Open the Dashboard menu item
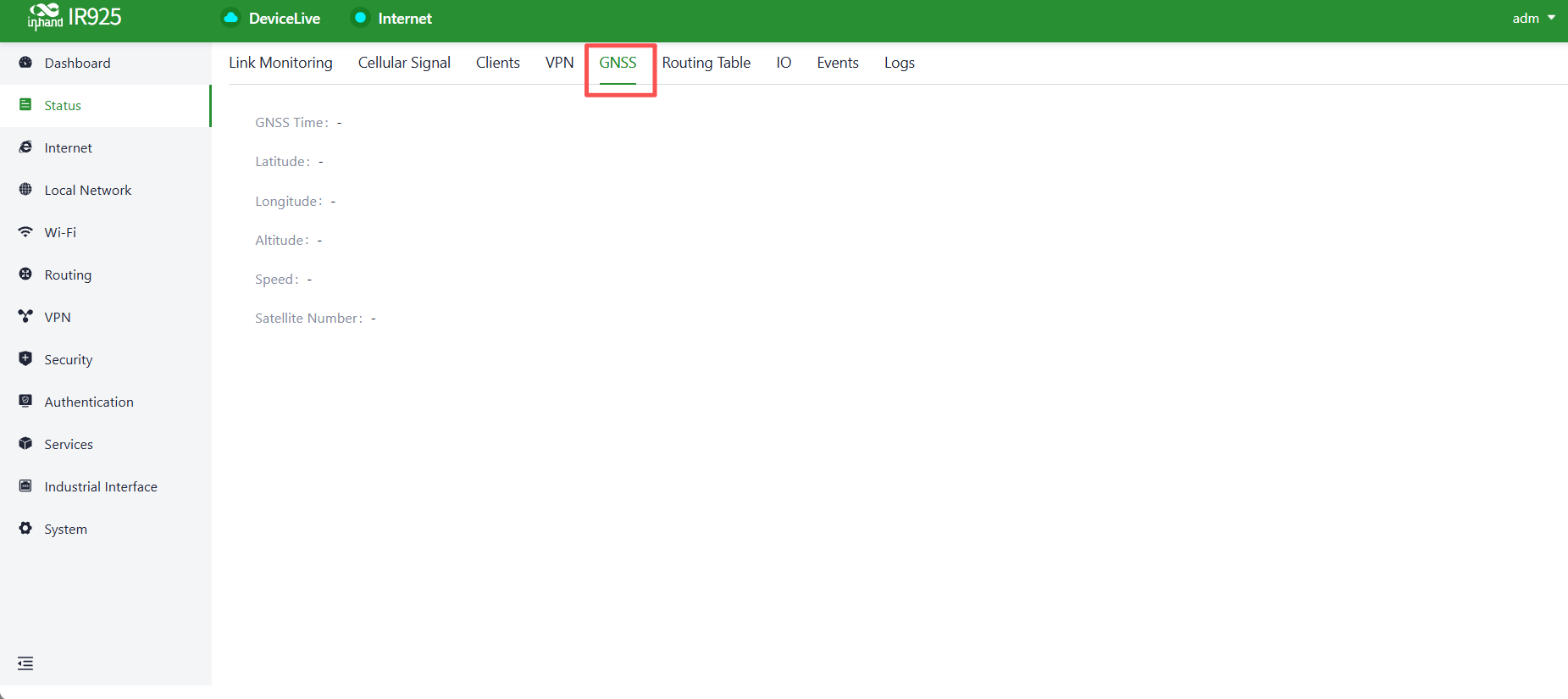 pyautogui.click(x=106, y=63)
